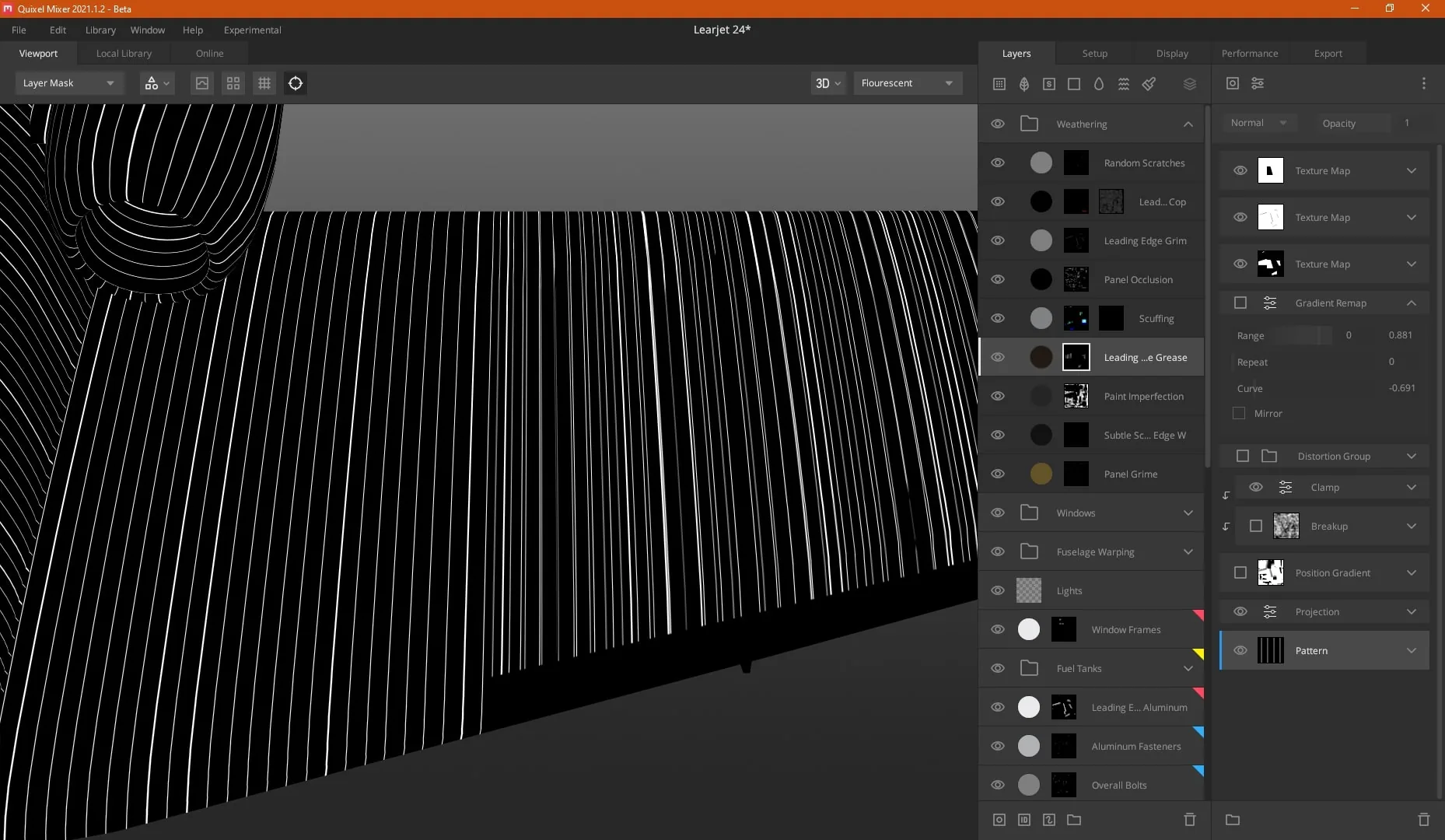This screenshot has height=840, width=1445.
Task: Expand the Windows folder group
Action: pyautogui.click(x=1188, y=513)
